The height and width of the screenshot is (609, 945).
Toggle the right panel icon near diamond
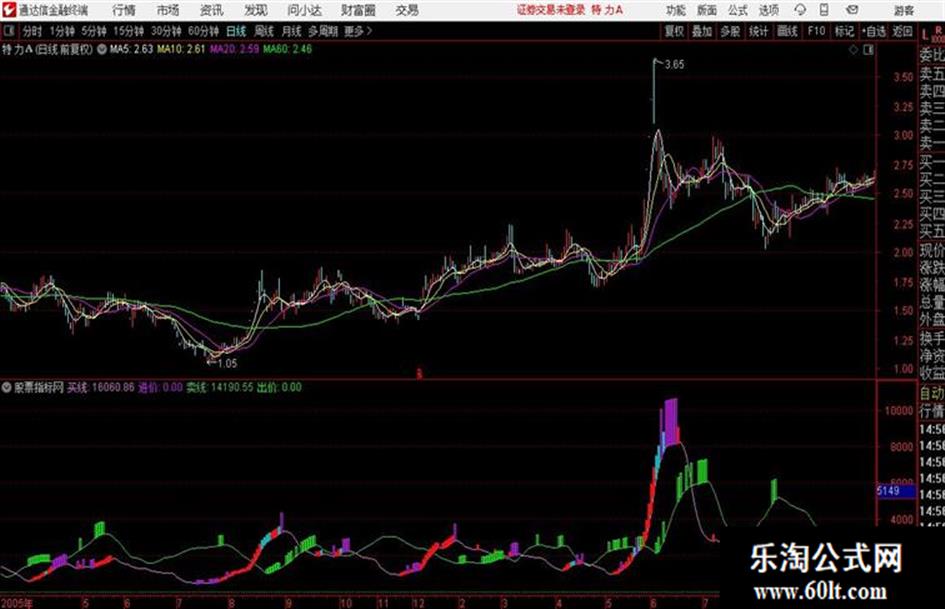(868, 50)
